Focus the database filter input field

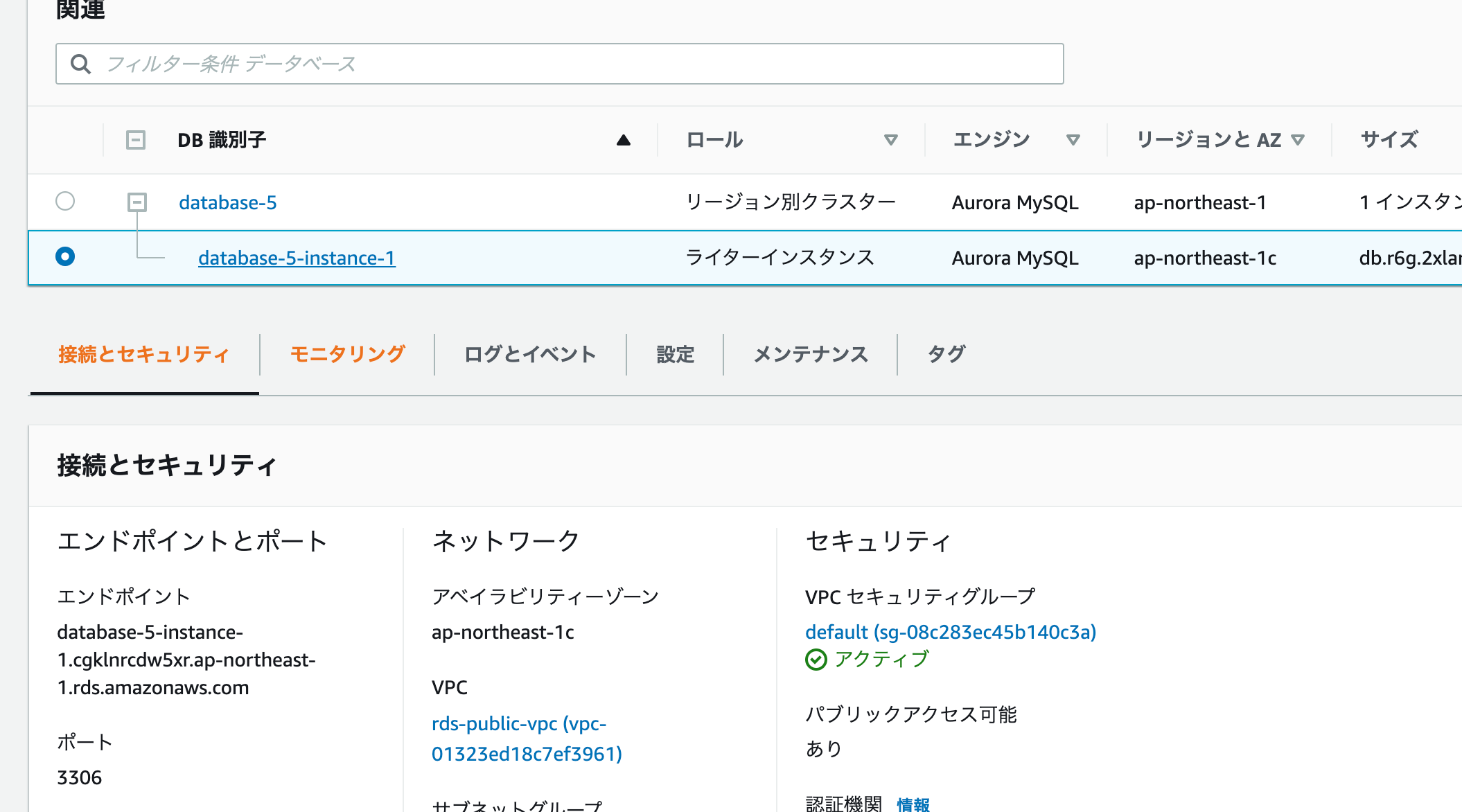click(x=559, y=64)
